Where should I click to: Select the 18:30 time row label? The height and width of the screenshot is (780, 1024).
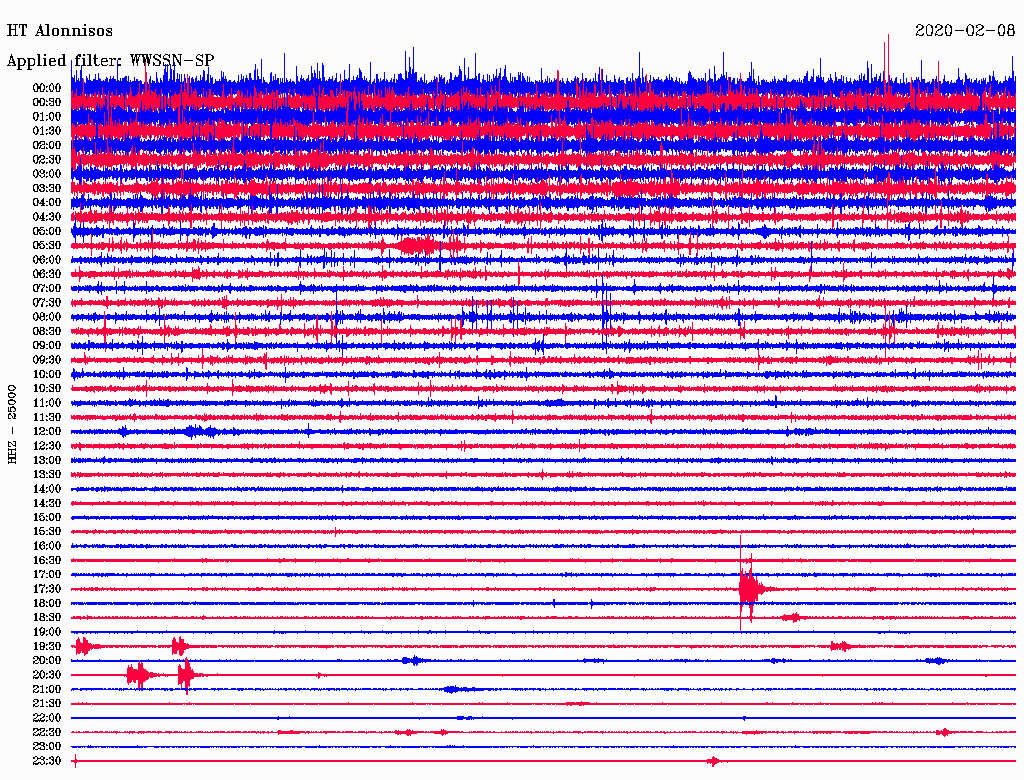(47, 618)
